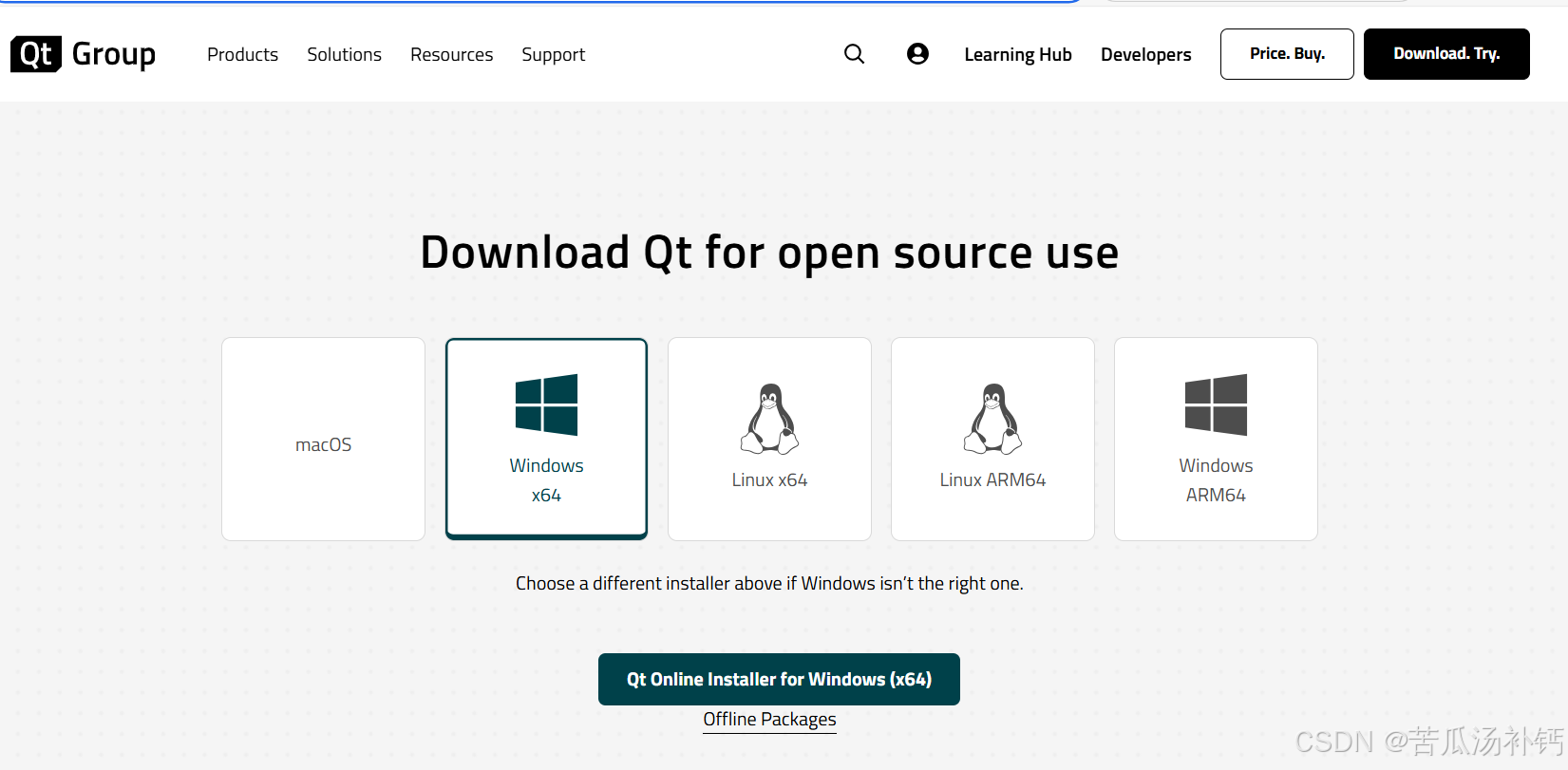Open the Offline Packages link
This screenshot has width=1568, height=770.
(769, 720)
